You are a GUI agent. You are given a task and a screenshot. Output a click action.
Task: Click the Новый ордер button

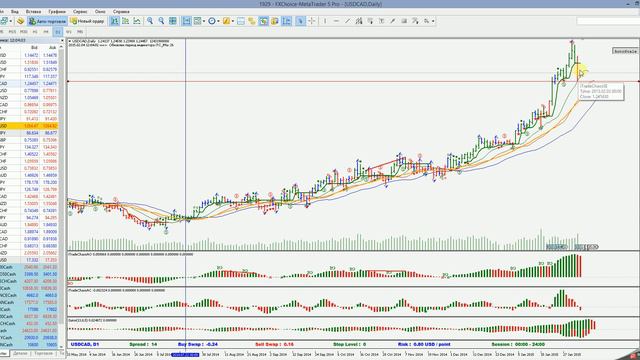coord(88,21)
